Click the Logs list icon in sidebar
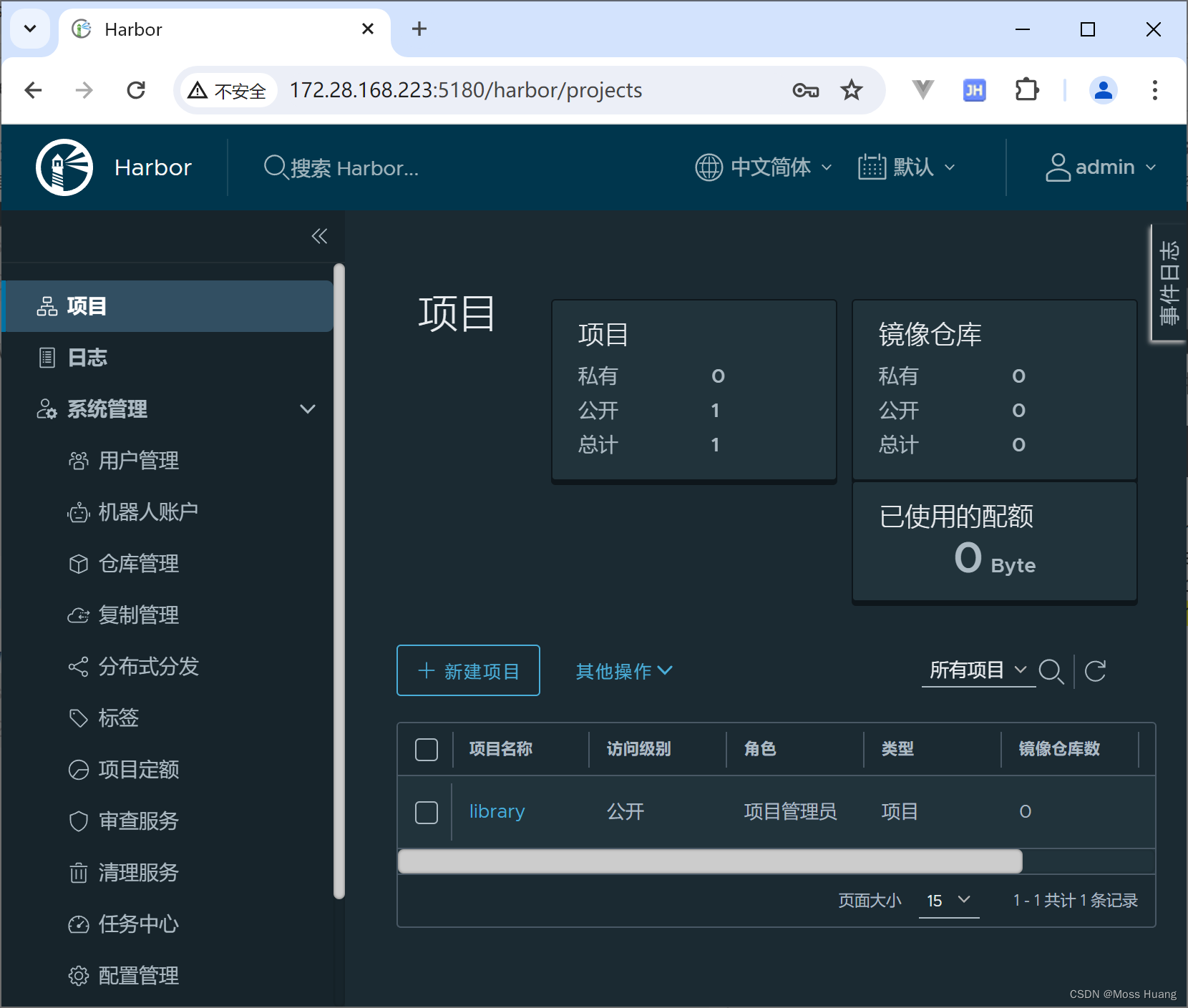1188x1008 pixels. coord(47,358)
